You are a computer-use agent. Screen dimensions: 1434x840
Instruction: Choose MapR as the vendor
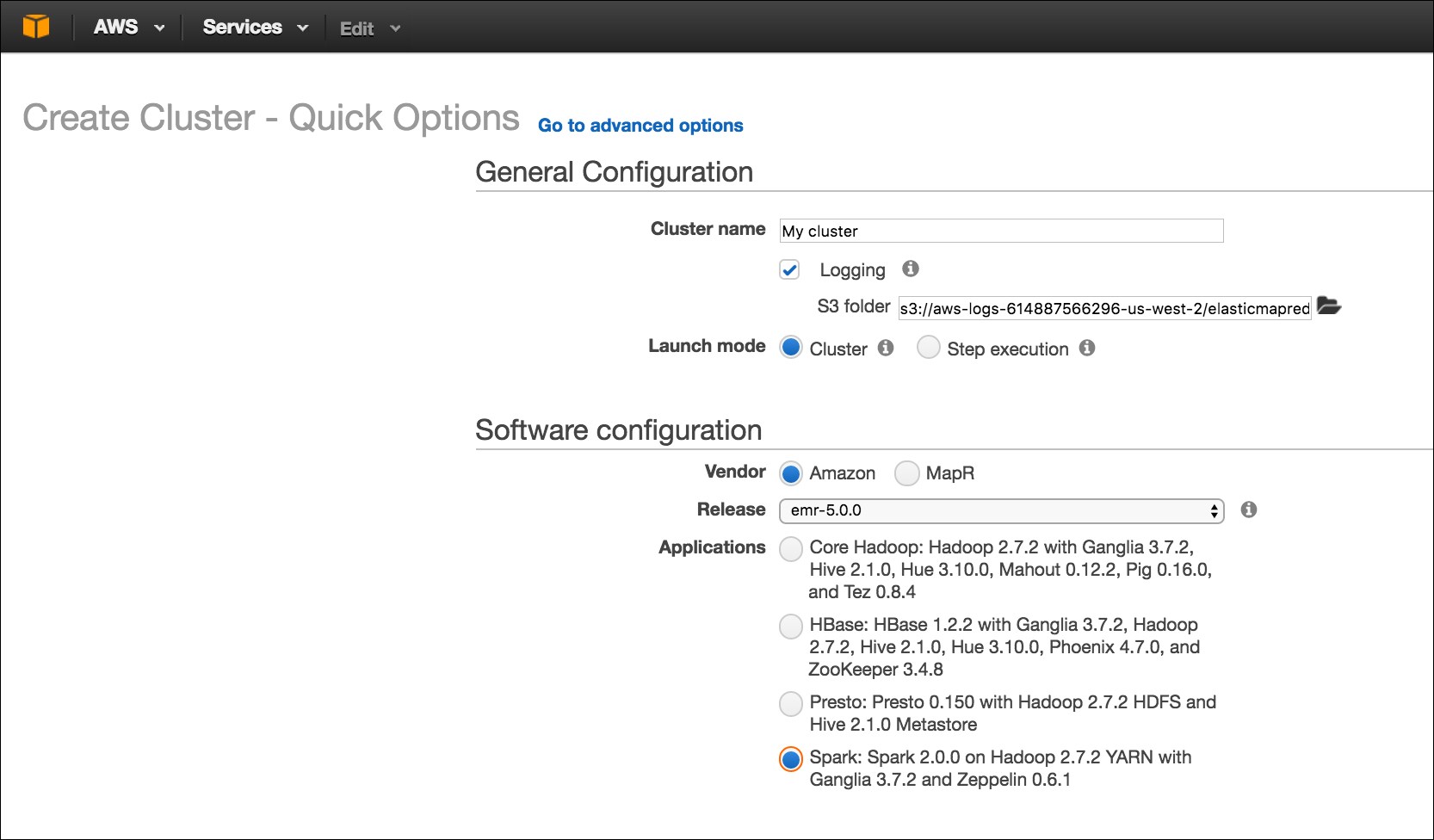(x=906, y=472)
